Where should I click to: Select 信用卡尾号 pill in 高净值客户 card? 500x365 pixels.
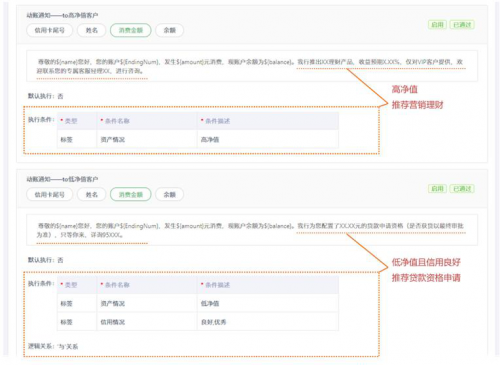pyautogui.click(x=49, y=30)
